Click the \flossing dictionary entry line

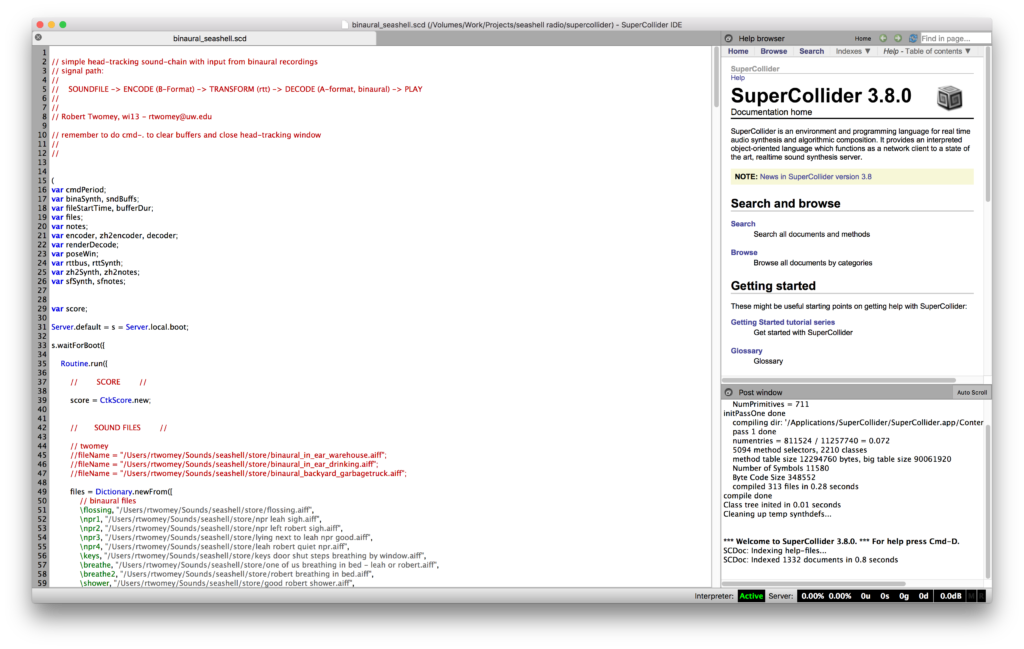click(x=197, y=510)
